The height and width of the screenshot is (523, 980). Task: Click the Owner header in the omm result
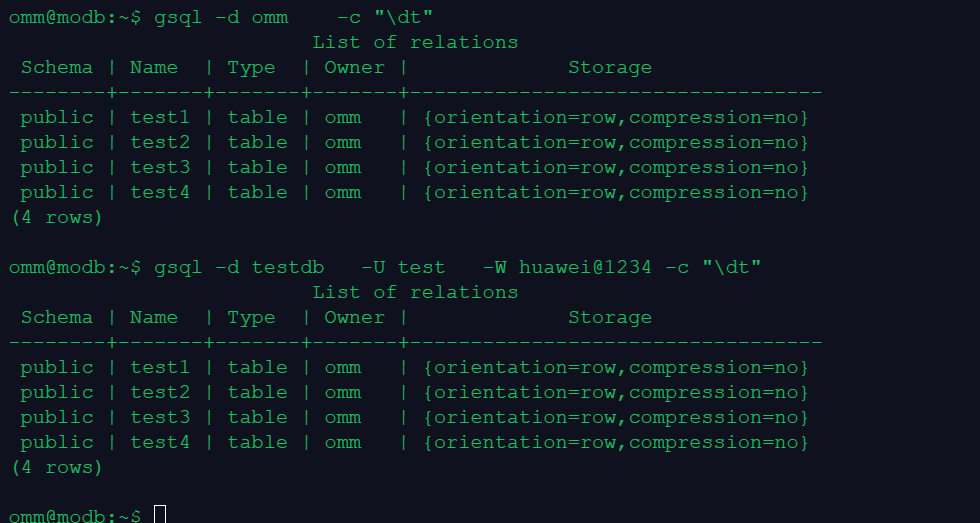(x=354, y=68)
